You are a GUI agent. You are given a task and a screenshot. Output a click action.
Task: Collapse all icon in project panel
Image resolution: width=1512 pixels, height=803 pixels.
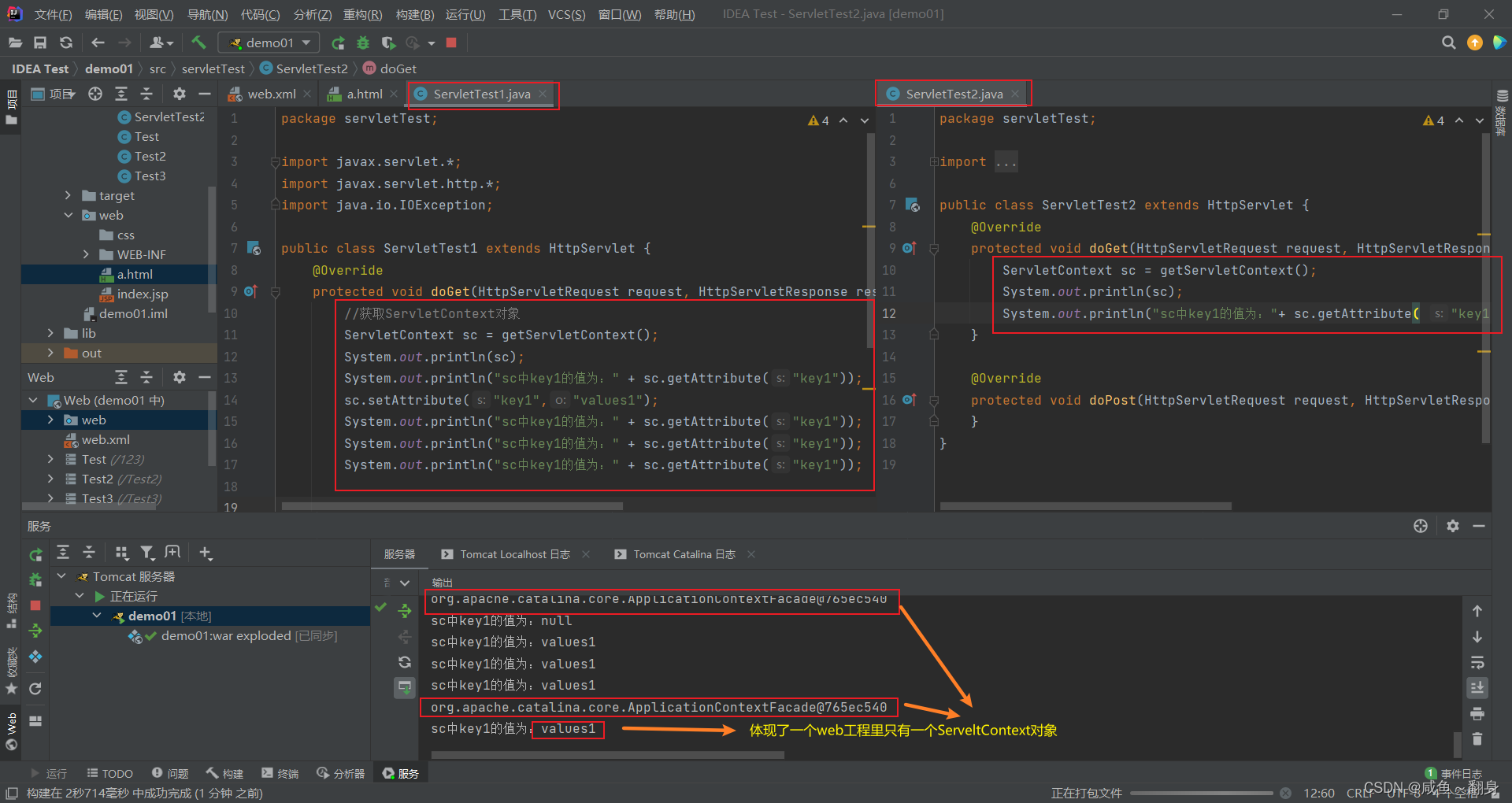click(x=146, y=94)
